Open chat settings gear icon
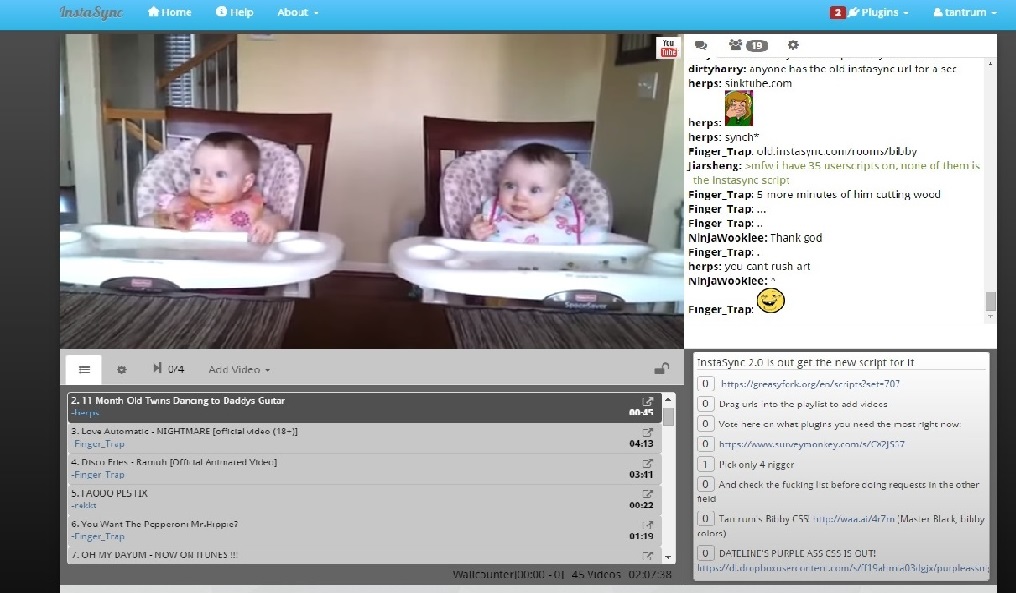This screenshot has height=593, width=1016. click(x=793, y=45)
